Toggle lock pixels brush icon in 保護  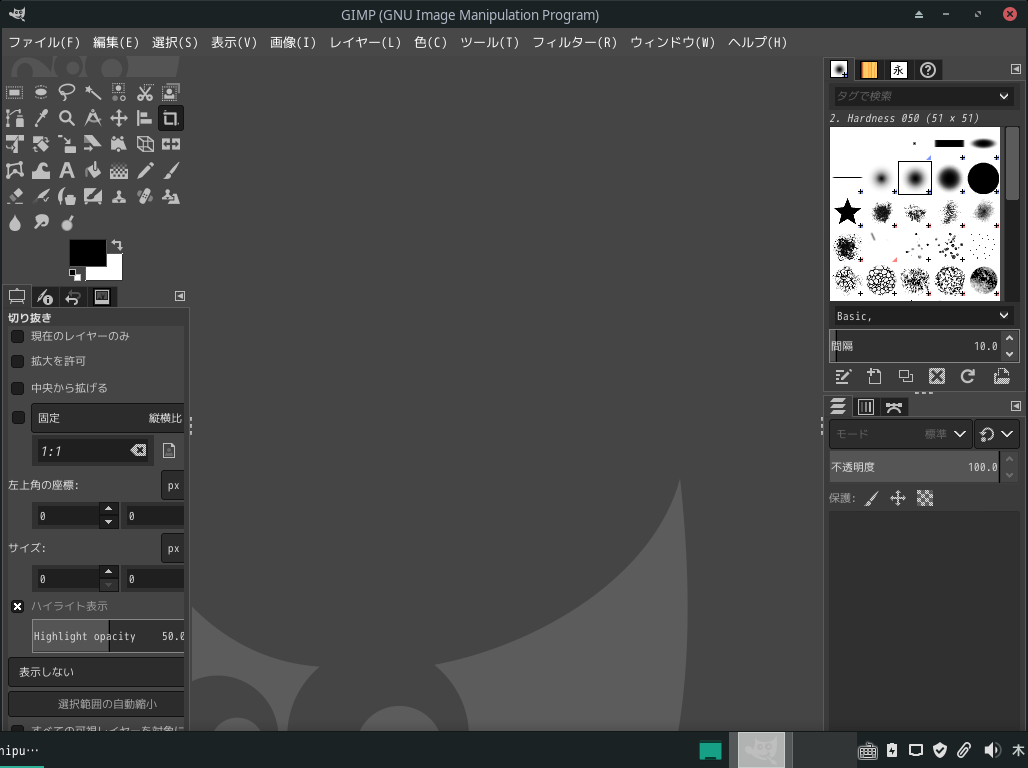(871, 498)
